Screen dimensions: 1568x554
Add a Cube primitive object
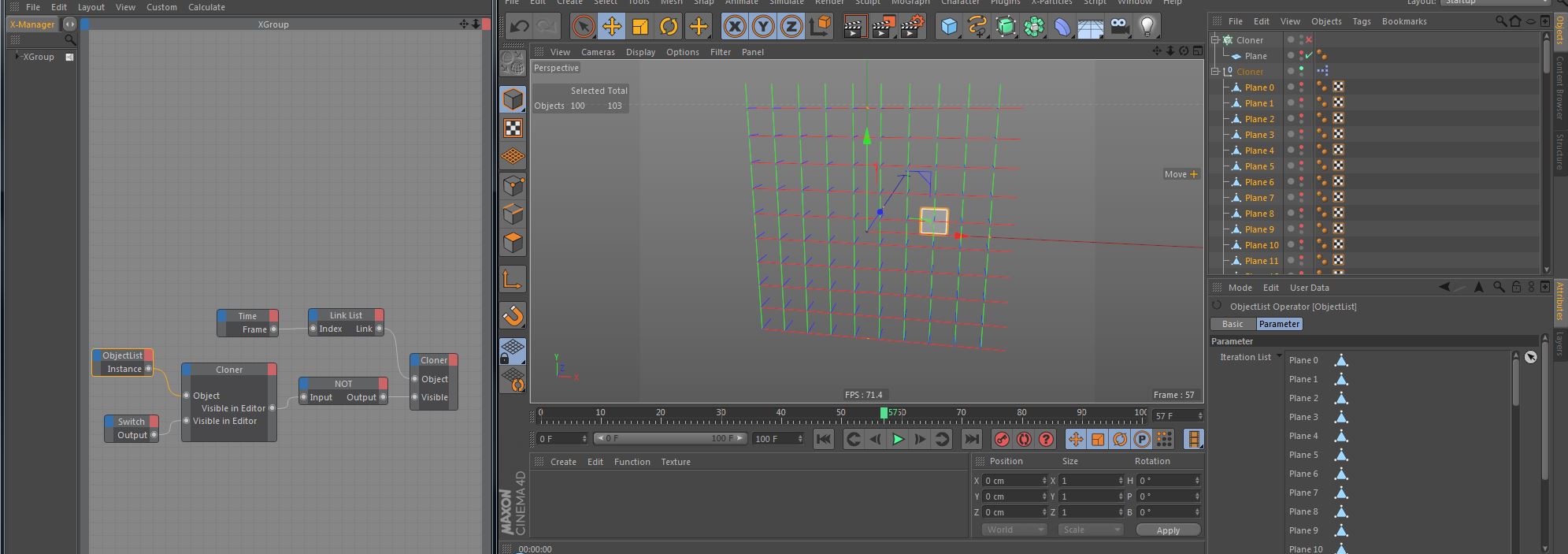949,27
